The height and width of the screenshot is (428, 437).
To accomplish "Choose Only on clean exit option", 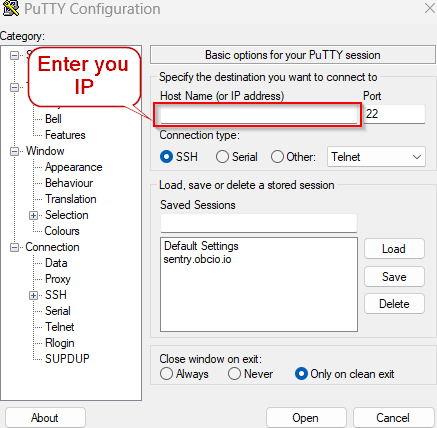I will 301,374.
